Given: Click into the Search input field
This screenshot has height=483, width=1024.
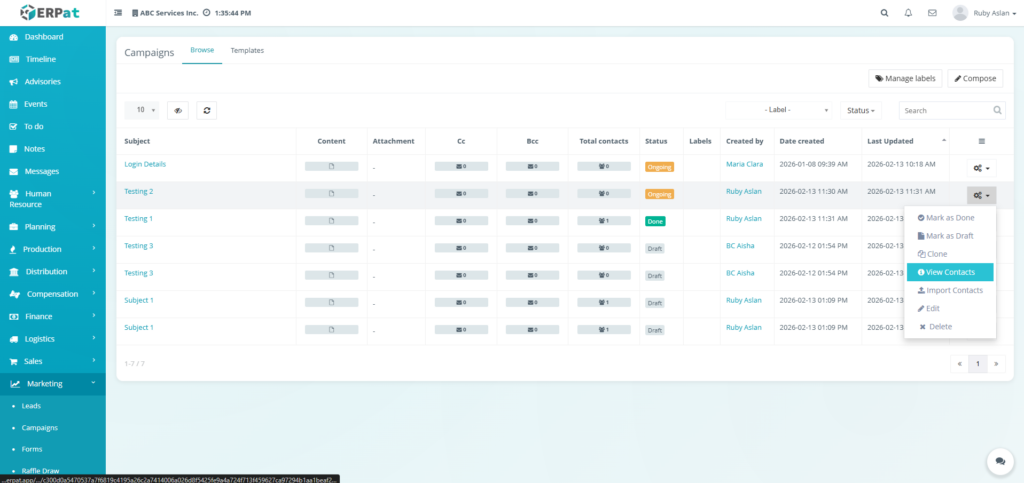Looking at the screenshot, I should tap(945, 110).
